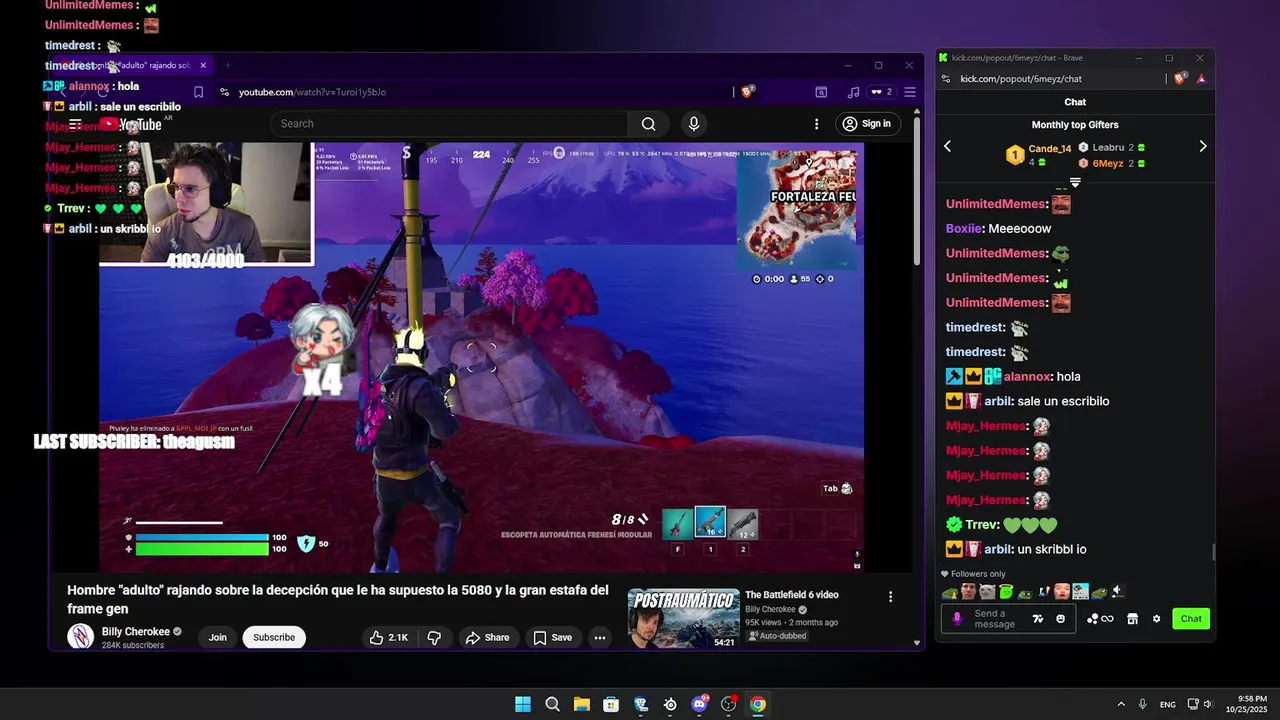The width and height of the screenshot is (1280, 720).
Task: Open Leabru gifter name
Action: [x=1108, y=148]
